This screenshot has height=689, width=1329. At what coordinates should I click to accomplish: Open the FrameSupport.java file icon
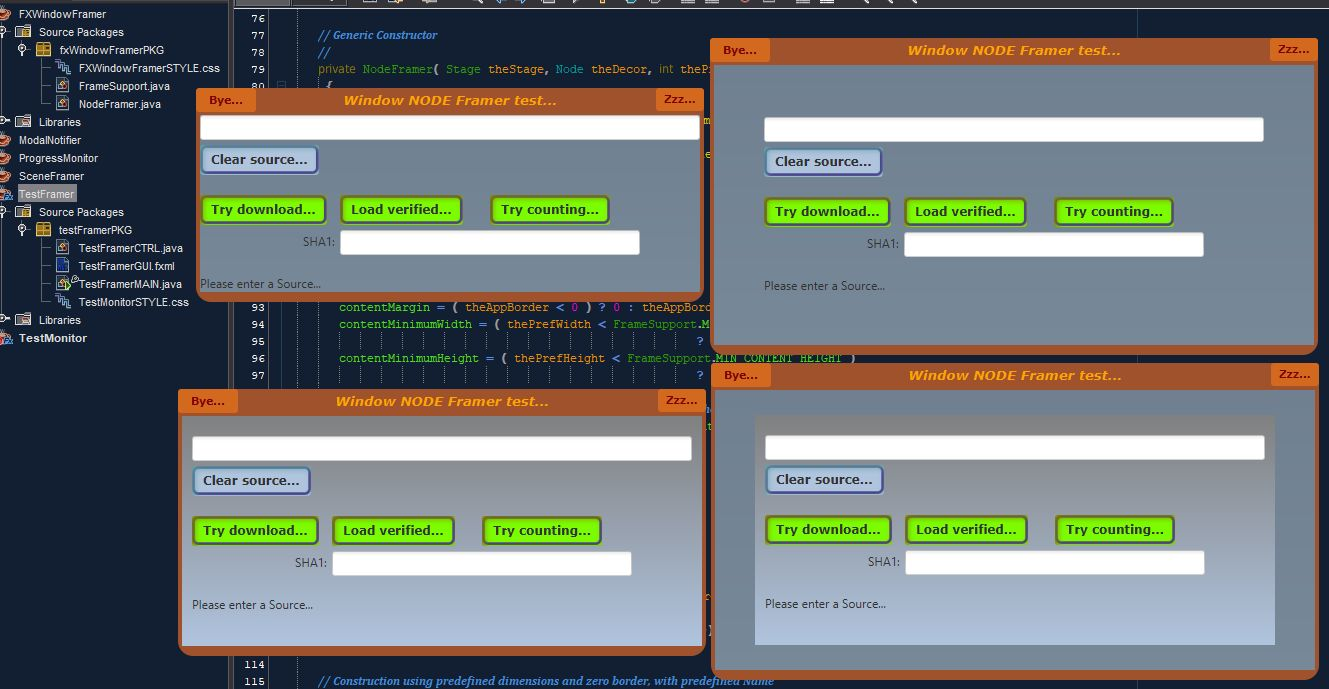(x=63, y=86)
